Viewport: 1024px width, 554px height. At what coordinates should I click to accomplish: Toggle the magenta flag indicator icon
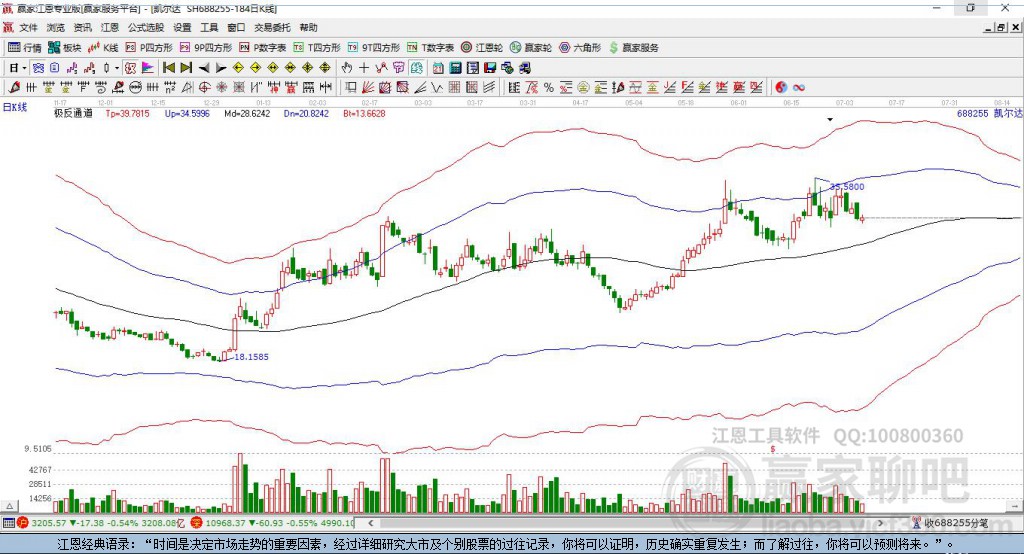[x=148, y=68]
